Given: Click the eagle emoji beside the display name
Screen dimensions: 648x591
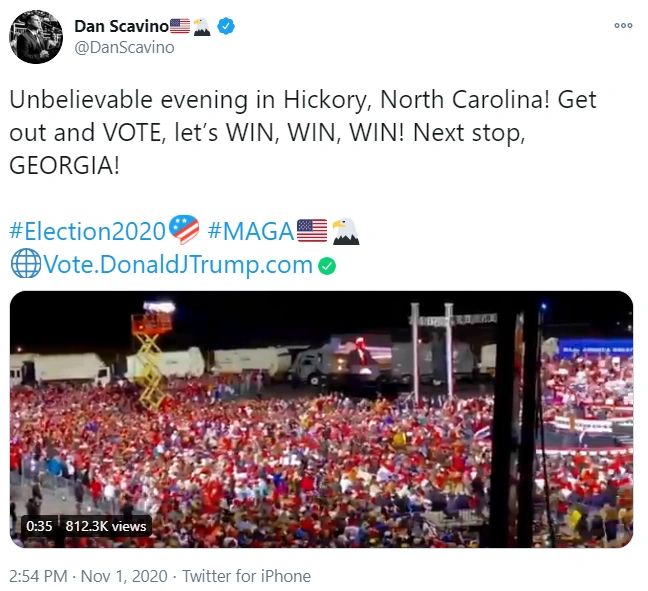Looking at the screenshot, I should click(202, 26).
